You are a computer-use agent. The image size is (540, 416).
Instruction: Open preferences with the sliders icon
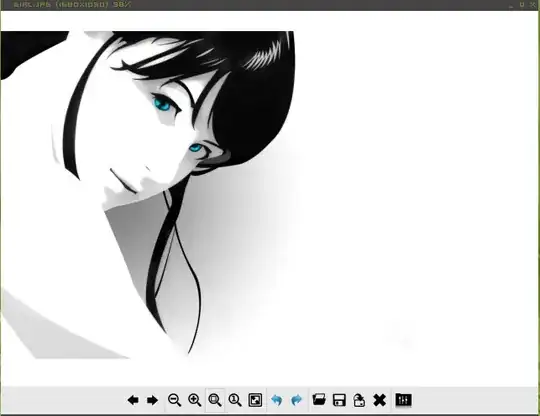pyautogui.click(x=403, y=400)
